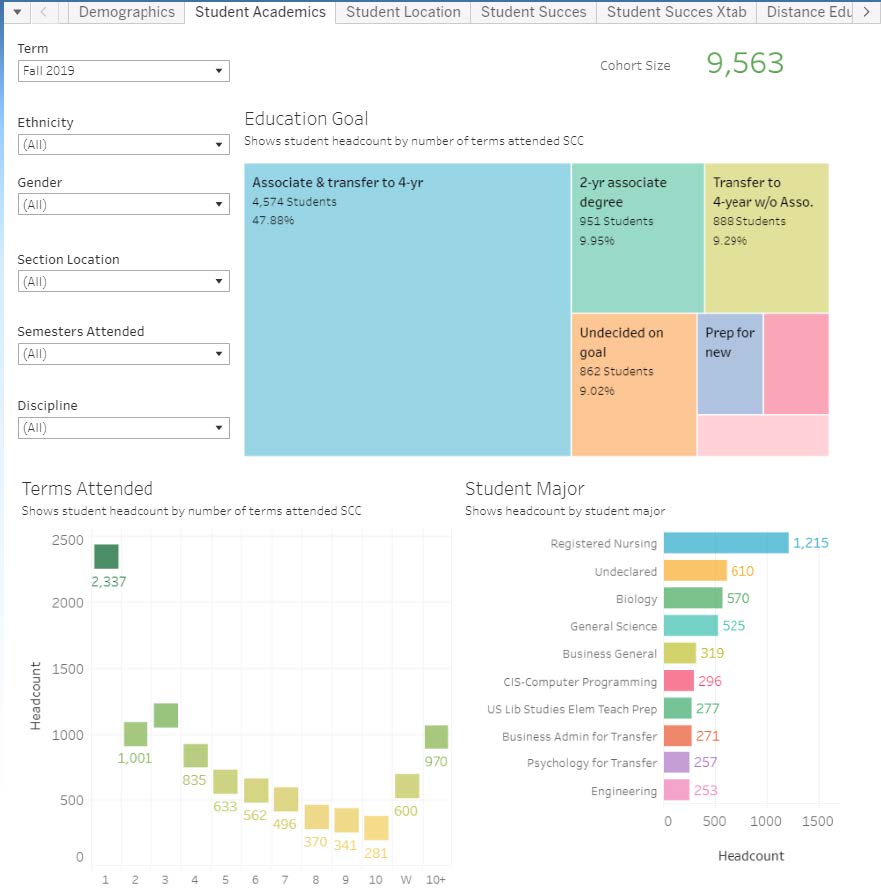Select the Biology major bar
The height and width of the screenshot is (896, 881).
point(693,598)
